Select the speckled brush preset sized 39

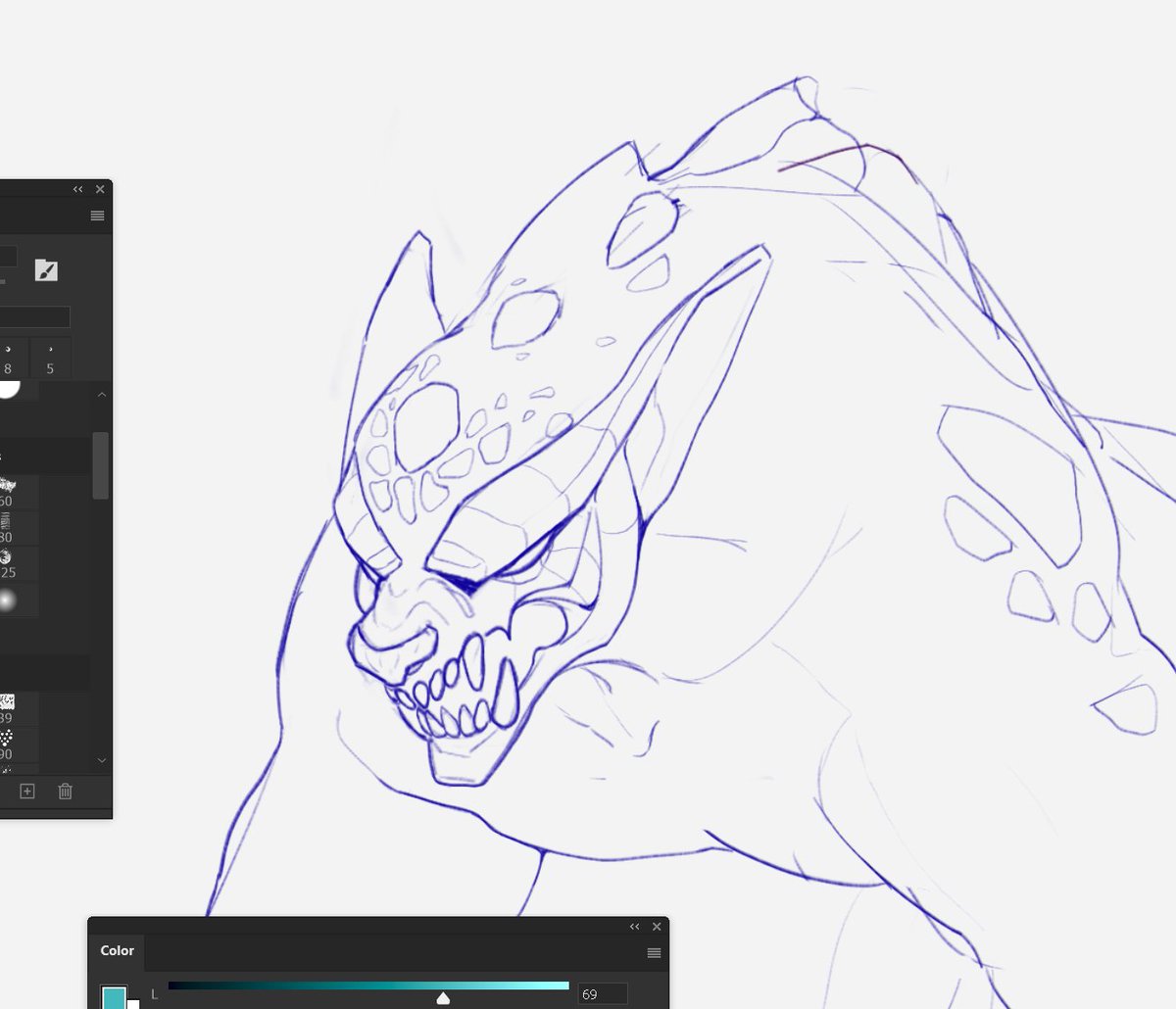[x=18, y=709]
